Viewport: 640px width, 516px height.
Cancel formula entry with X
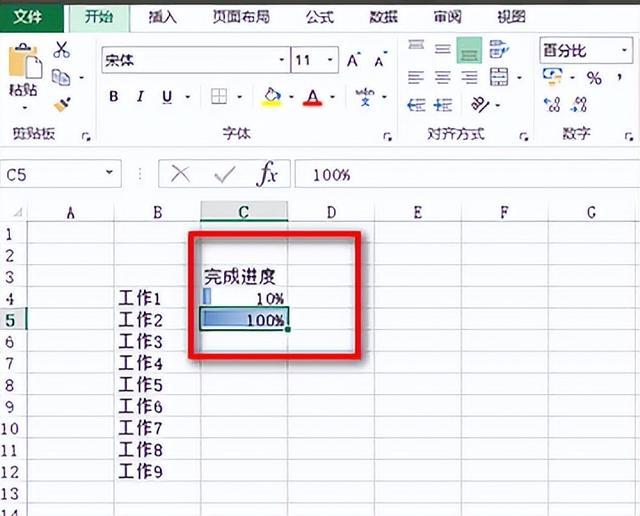point(180,174)
